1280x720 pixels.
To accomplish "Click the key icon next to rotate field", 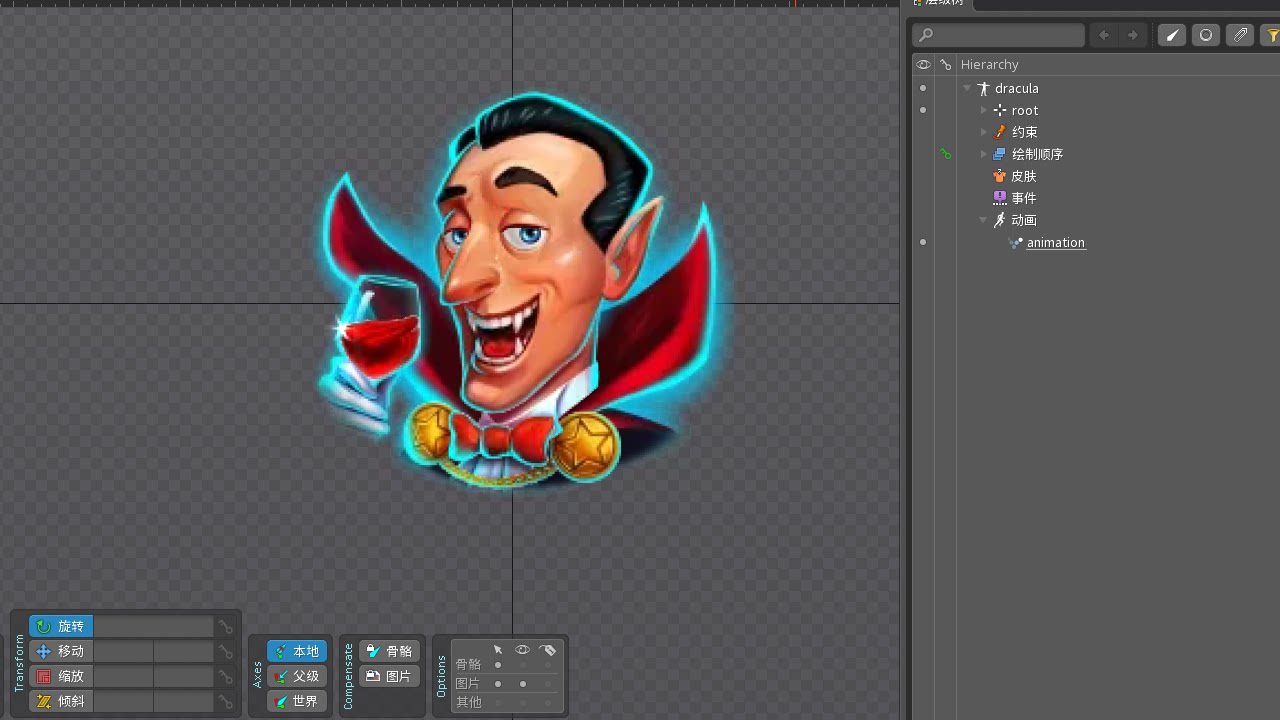I will click(226, 627).
